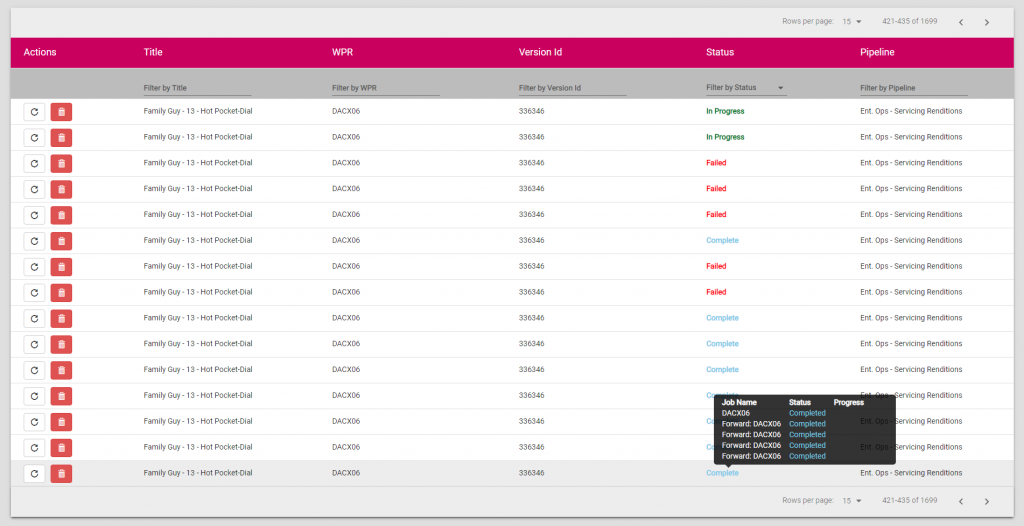This screenshot has width=1024, height=526.
Task: Go to previous page using bottom arrow
Action: (x=961, y=501)
